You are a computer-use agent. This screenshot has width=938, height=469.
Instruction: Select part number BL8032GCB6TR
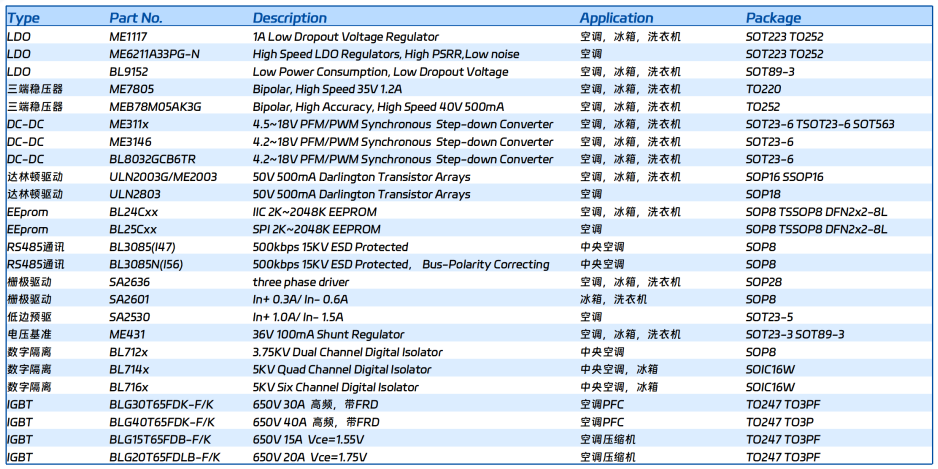coord(153,160)
